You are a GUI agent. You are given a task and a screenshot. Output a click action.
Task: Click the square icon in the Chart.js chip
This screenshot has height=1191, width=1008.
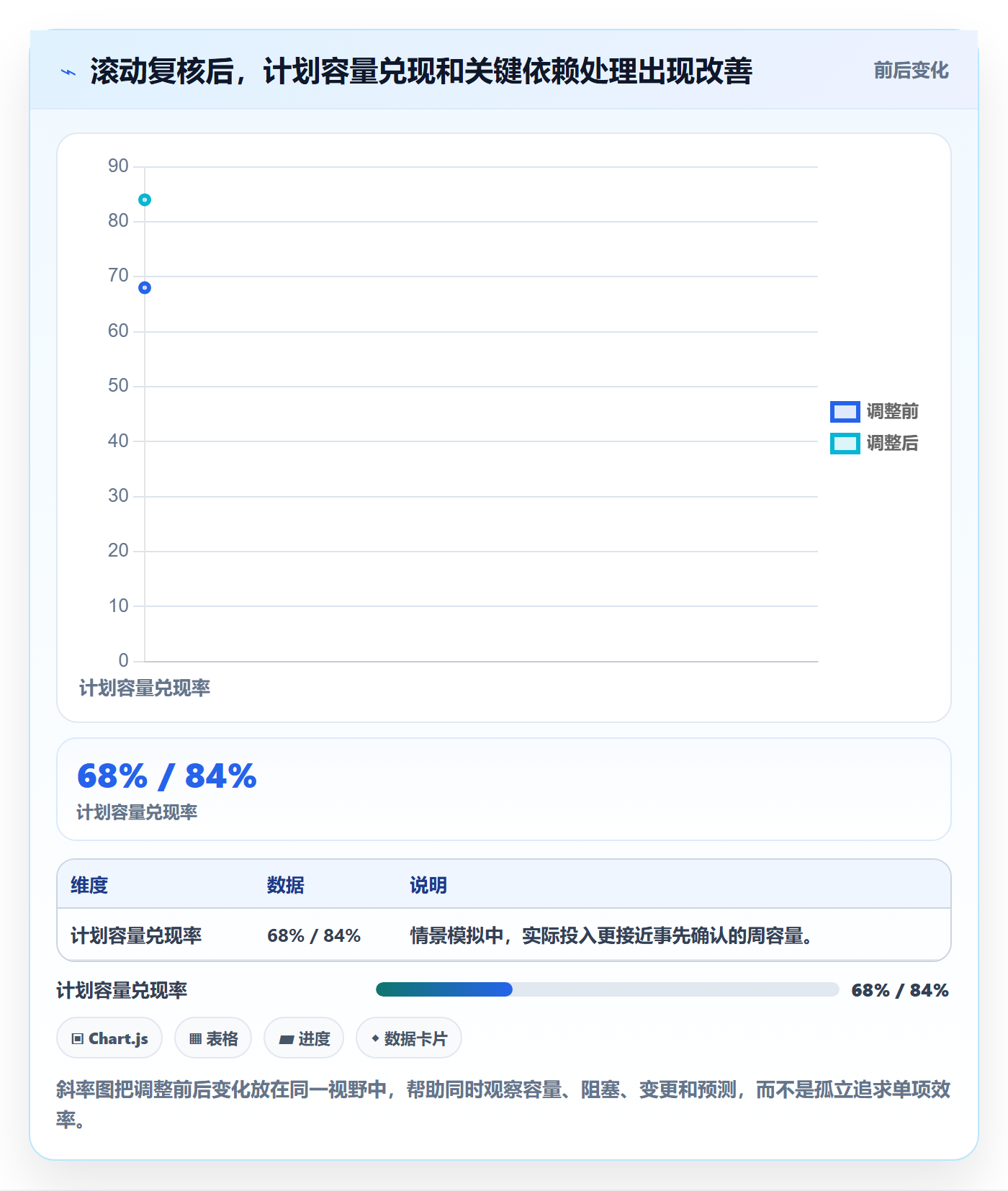[78, 1038]
